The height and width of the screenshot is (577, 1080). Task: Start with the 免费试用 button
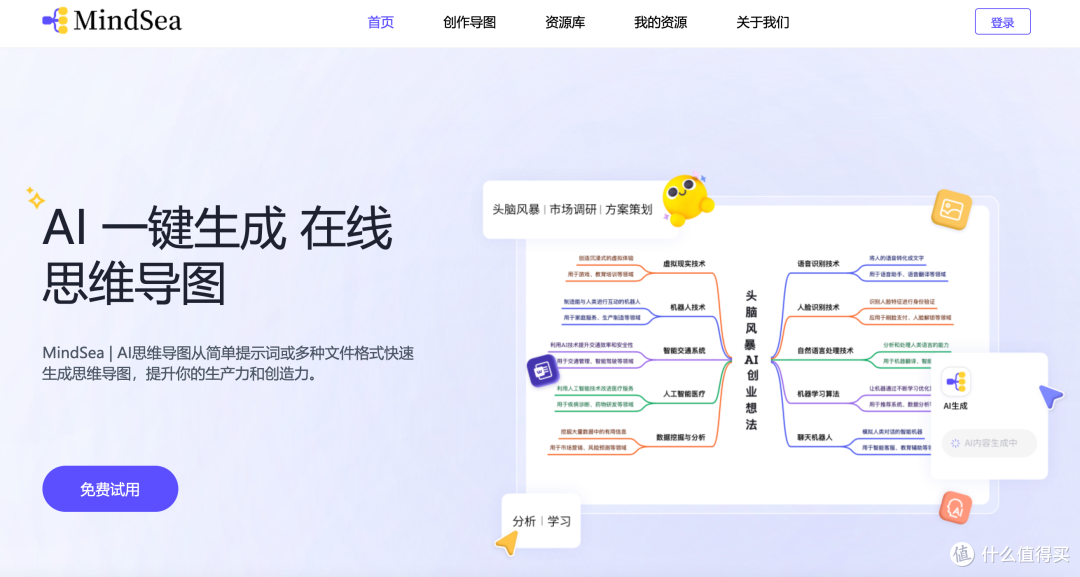110,489
